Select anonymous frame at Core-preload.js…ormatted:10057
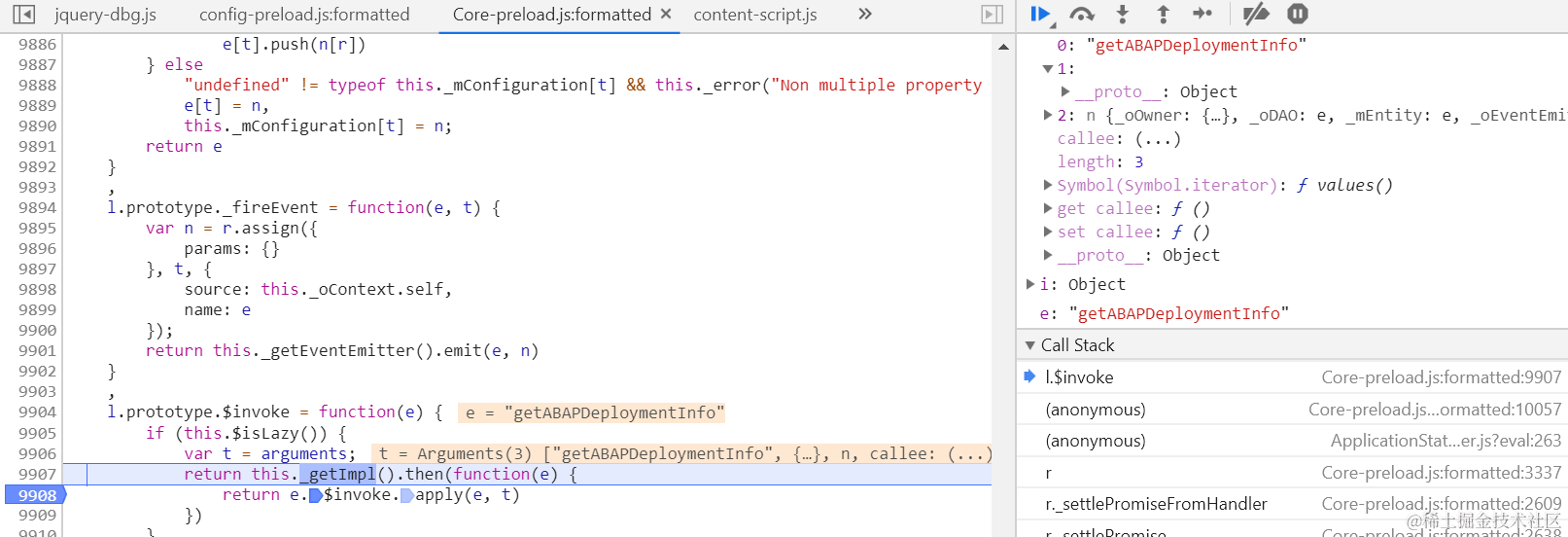 pyautogui.click(x=1292, y=410)
